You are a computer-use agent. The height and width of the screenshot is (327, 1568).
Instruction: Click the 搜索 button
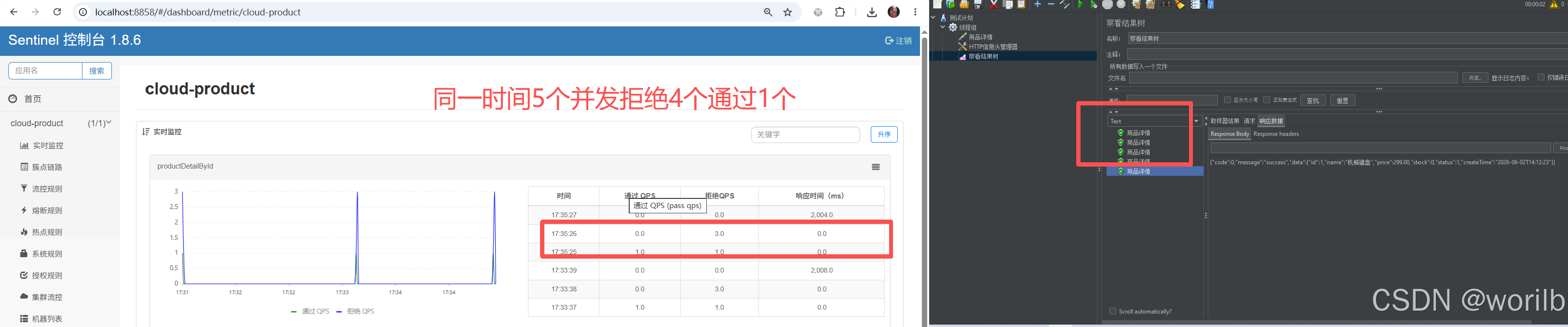(97, 70)
